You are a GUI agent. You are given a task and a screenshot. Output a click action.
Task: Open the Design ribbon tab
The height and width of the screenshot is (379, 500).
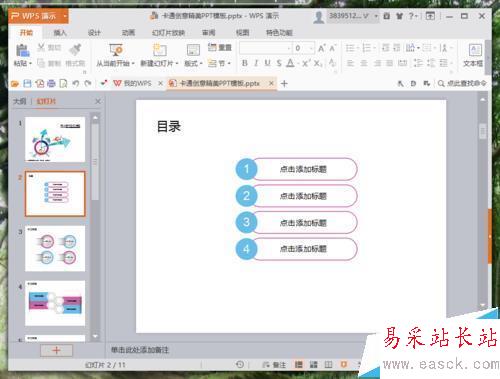[x=94, y=33]
